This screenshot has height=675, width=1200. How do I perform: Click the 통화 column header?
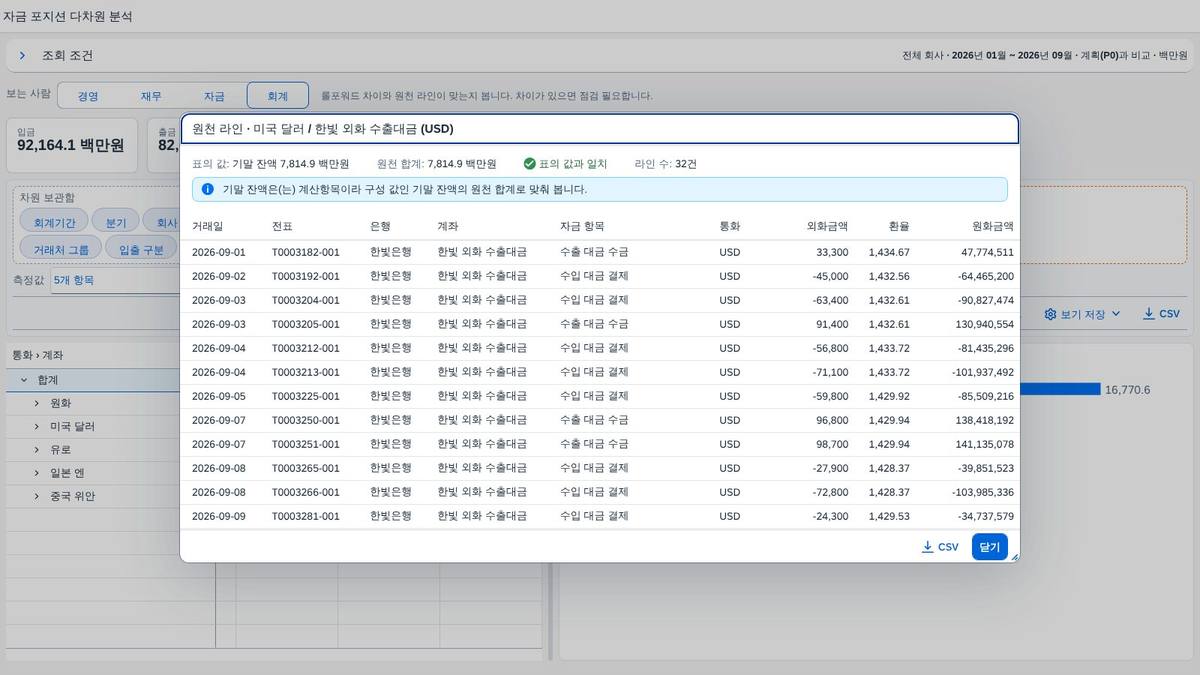(x=729, y=226)
